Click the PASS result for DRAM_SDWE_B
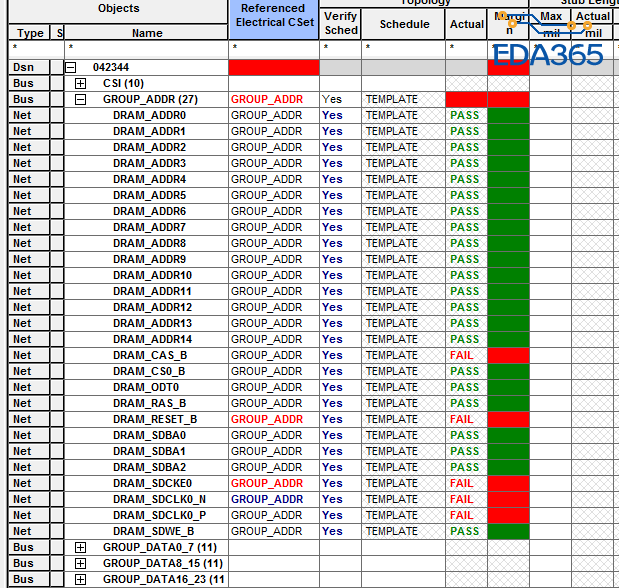 point(465,532)
